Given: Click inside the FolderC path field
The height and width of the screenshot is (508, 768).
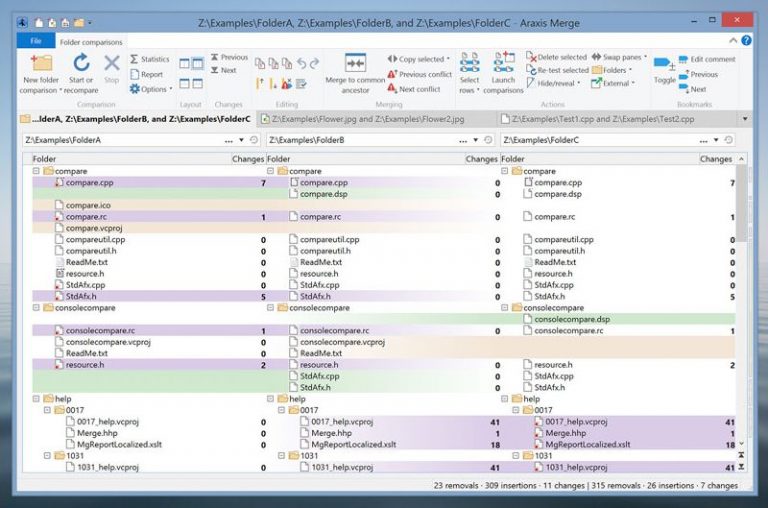Looking at the screenshot, I should tap(599, 140).
